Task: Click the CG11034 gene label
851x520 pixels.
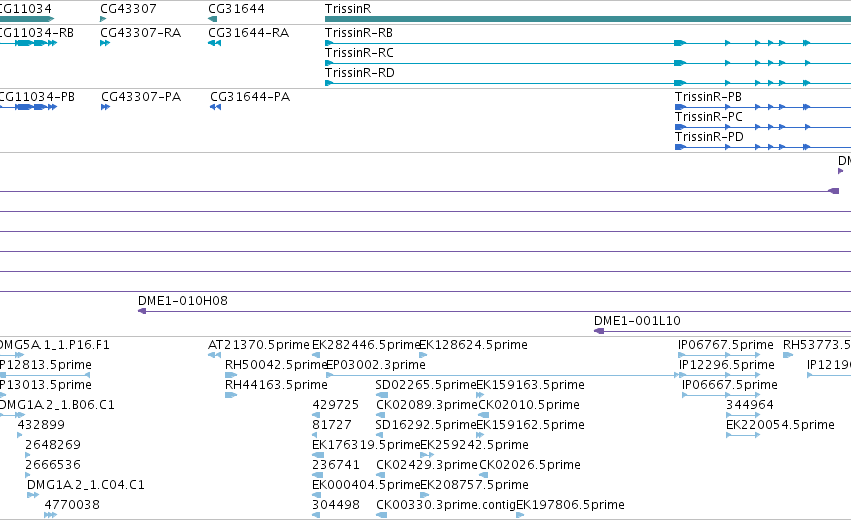Action: tap(26, 9)
